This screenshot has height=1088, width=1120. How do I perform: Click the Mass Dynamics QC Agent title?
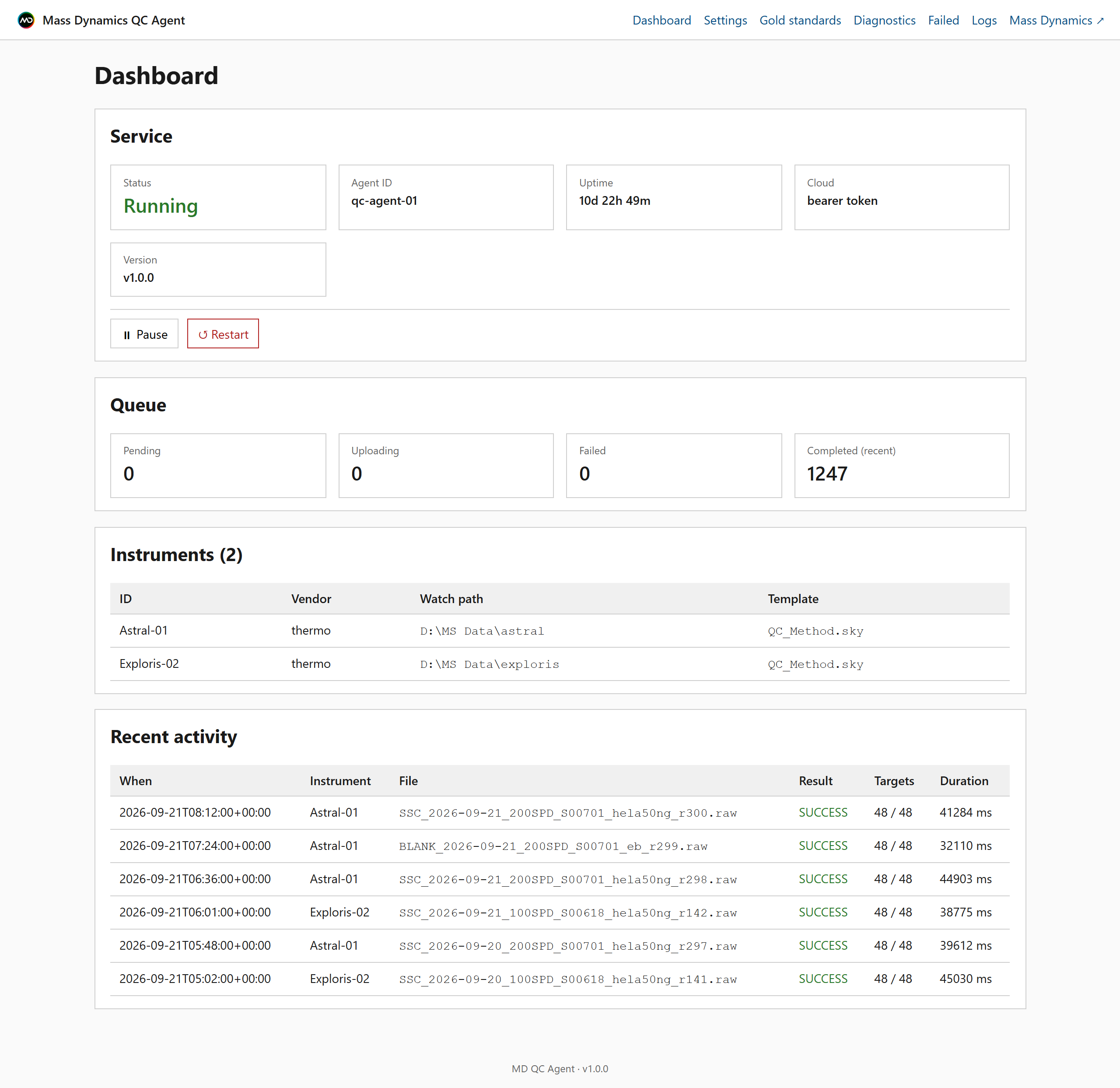pos(114,20)
